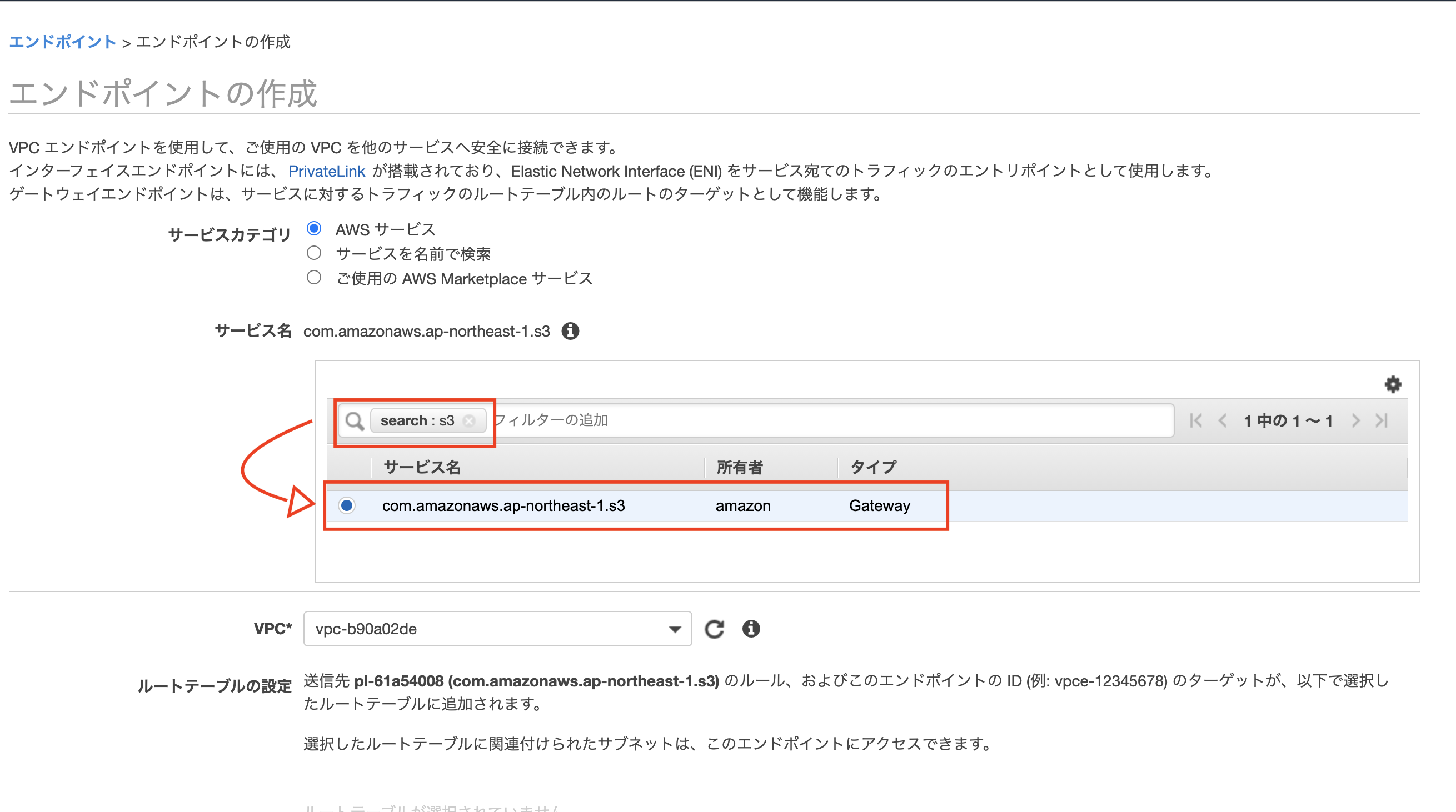Navigate back via エンドポイント breadcrumb link

(62, 41)
